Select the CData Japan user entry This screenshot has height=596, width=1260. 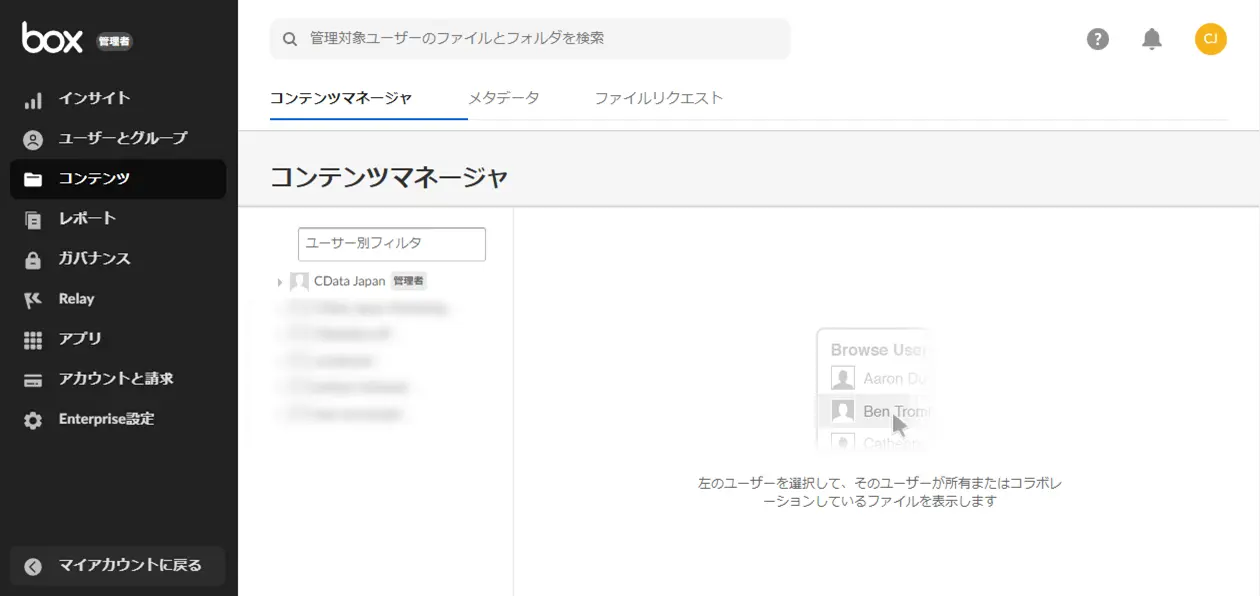pos(350,282)
